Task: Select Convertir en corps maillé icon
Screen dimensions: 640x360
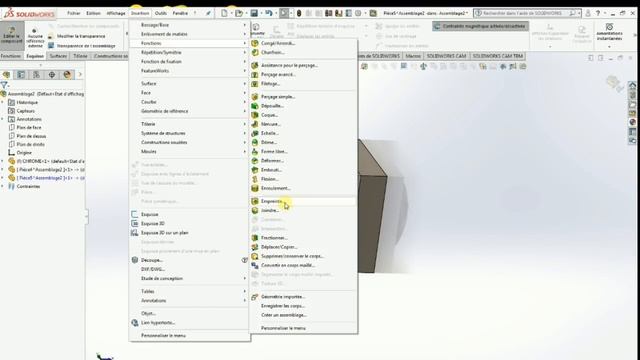Action: coord(255,265)
